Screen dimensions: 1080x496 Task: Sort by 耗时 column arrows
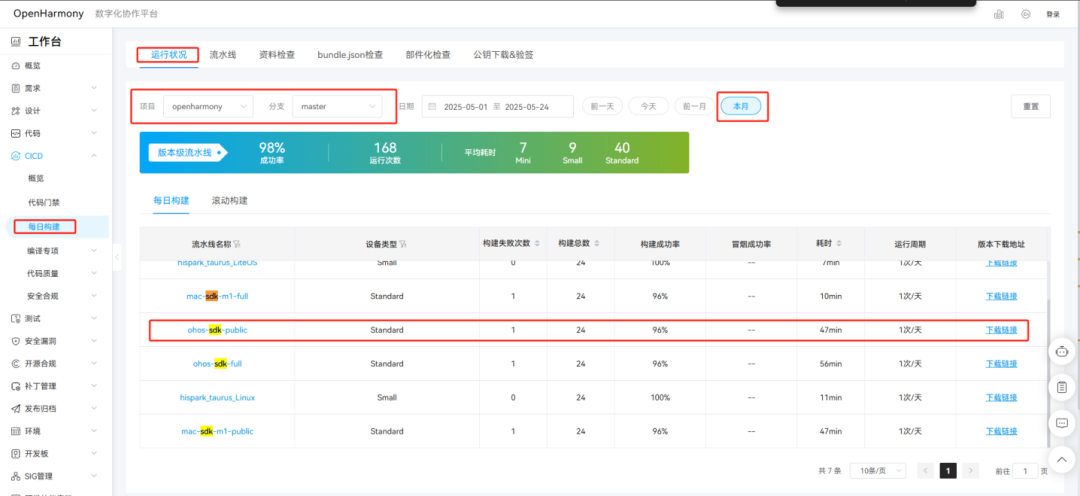click(837, 244)
